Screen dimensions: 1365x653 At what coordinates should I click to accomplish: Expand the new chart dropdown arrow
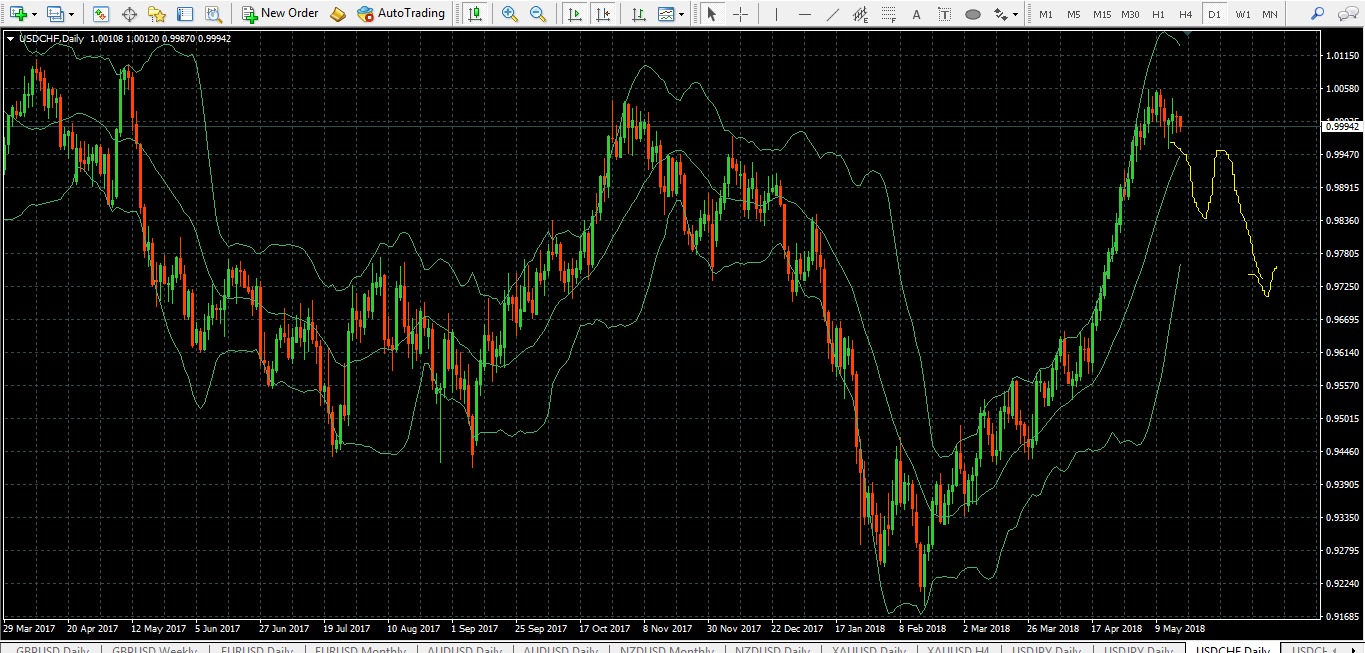(34, 15)
